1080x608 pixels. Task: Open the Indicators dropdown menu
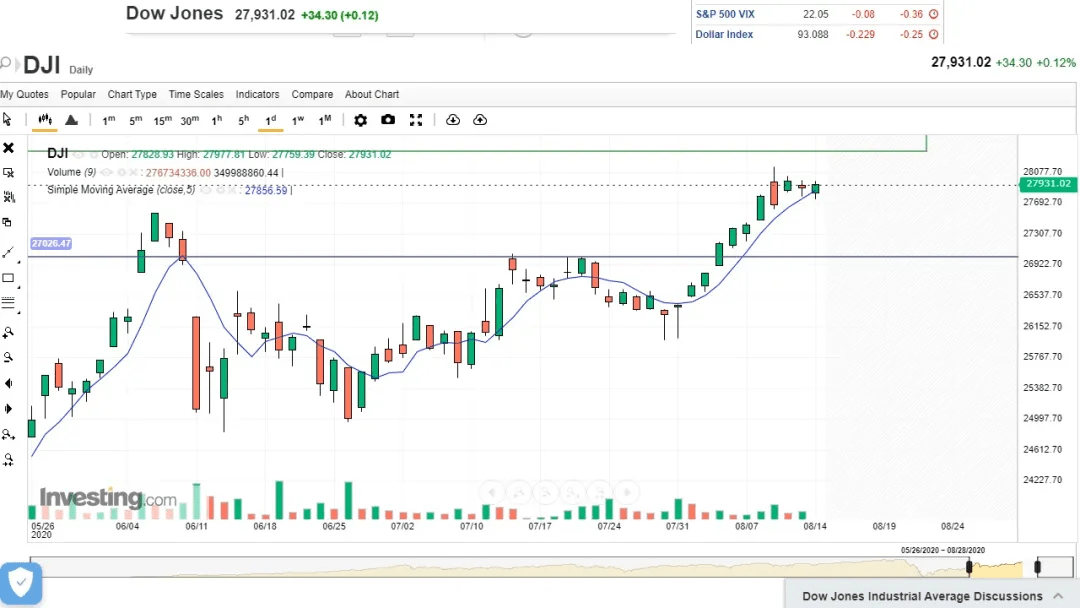point(258,94)
